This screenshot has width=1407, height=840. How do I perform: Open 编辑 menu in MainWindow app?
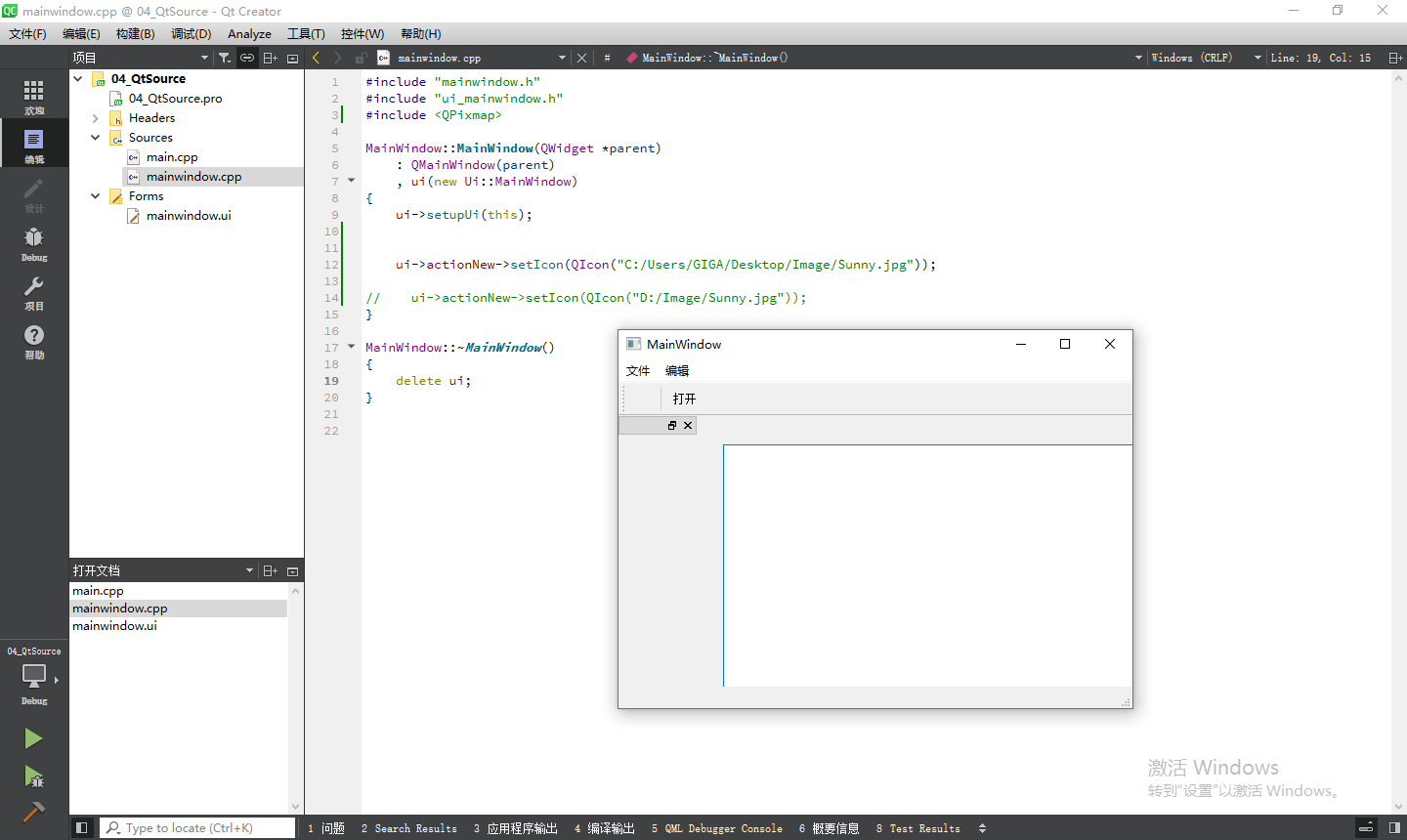tap(677, 370)
